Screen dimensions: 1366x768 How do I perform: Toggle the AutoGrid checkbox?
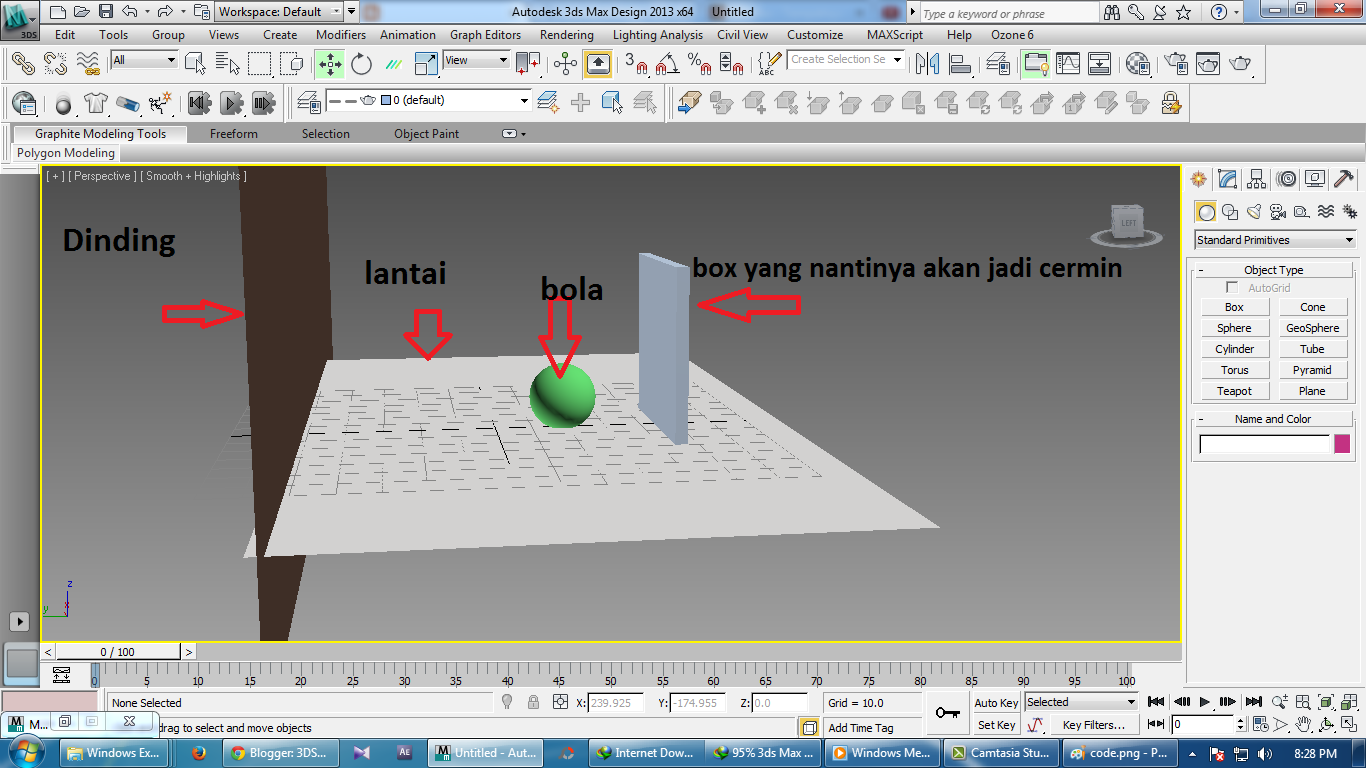click(1232, 288)
